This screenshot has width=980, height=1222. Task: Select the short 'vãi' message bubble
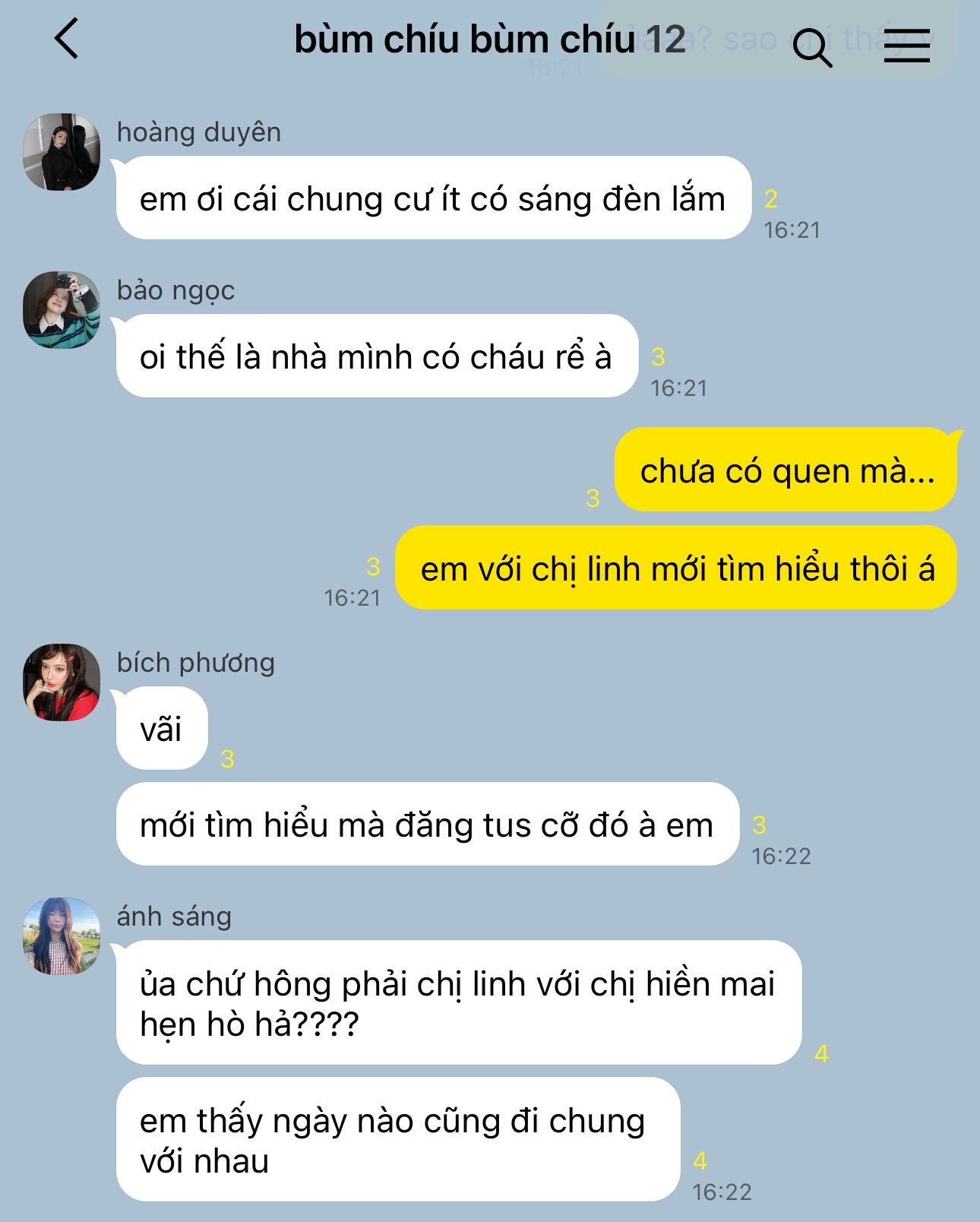point(161,729)
